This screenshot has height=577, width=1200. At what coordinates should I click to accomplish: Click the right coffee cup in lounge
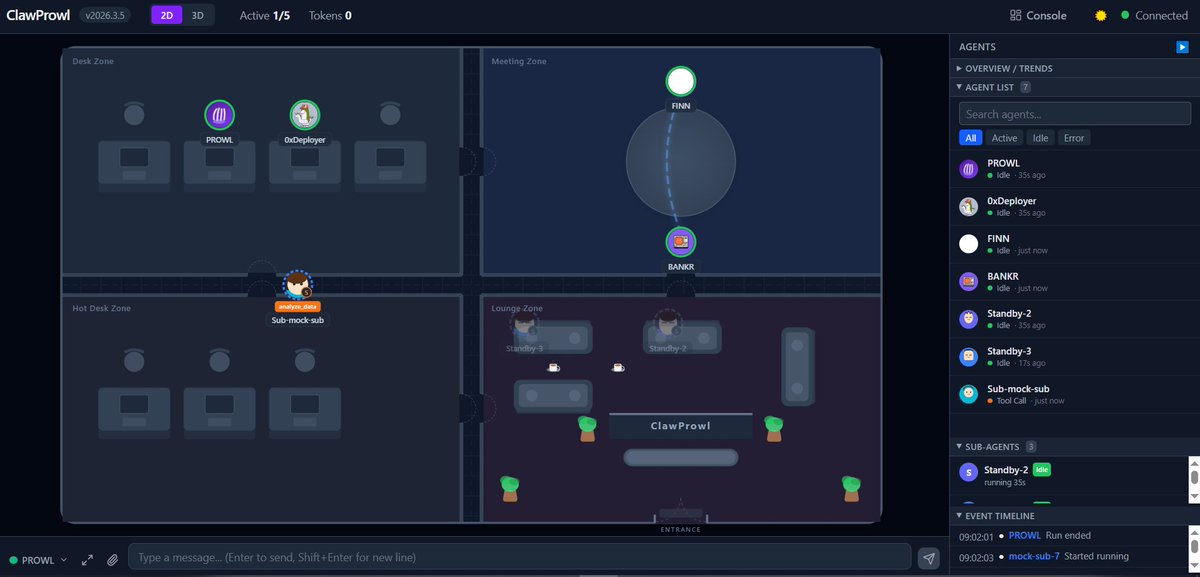[618, 367]
